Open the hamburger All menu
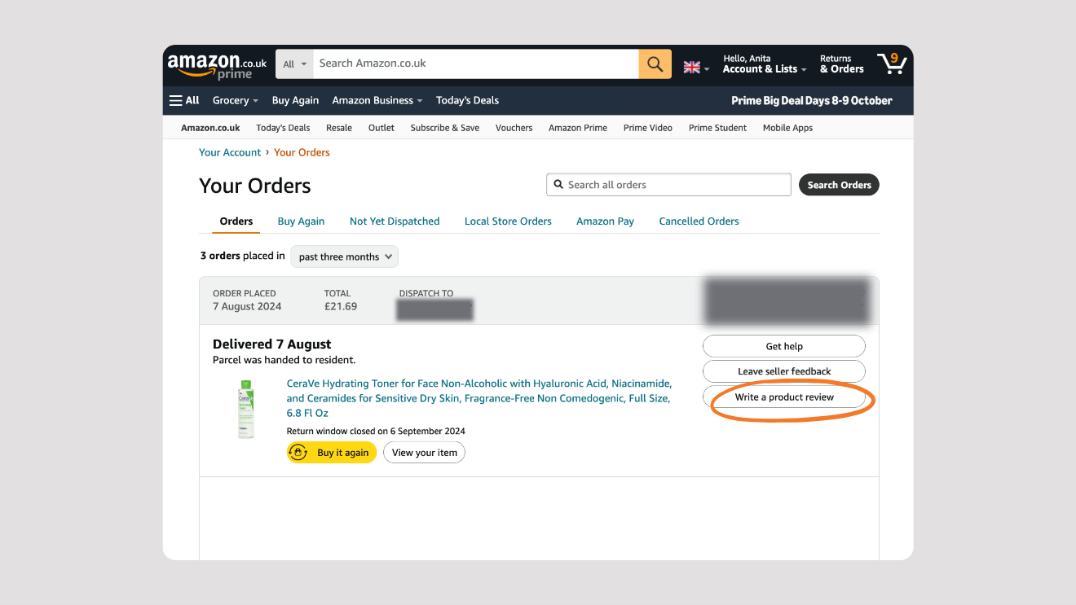Image resolution: width=1076 pixels, height=605 pixels. tap(184, 100)
